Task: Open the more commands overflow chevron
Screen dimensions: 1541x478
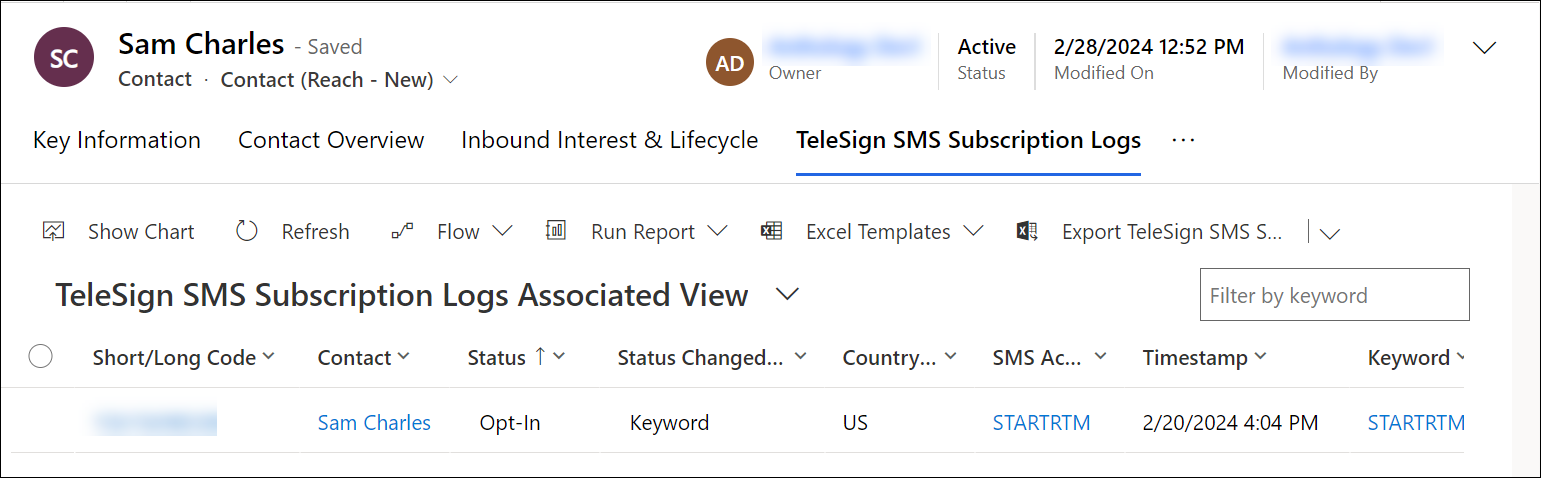Action: 1329,233
